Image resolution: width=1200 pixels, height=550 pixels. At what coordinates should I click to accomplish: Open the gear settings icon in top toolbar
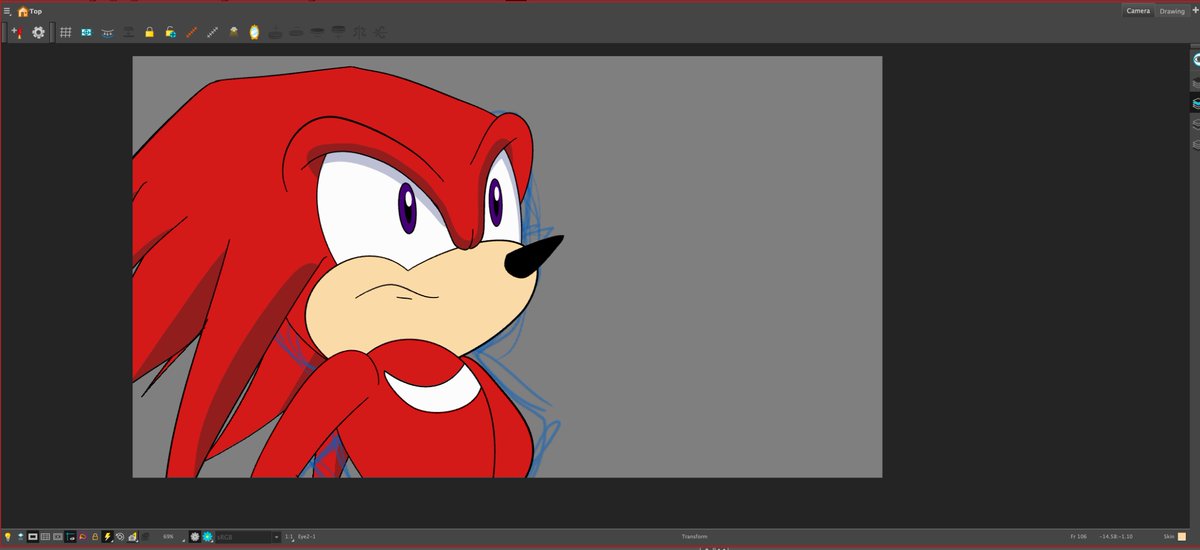click(x=38, y=32)
